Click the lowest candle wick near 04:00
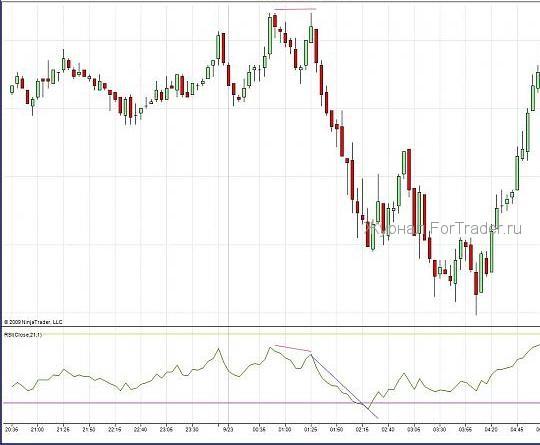 coord(476,304)
